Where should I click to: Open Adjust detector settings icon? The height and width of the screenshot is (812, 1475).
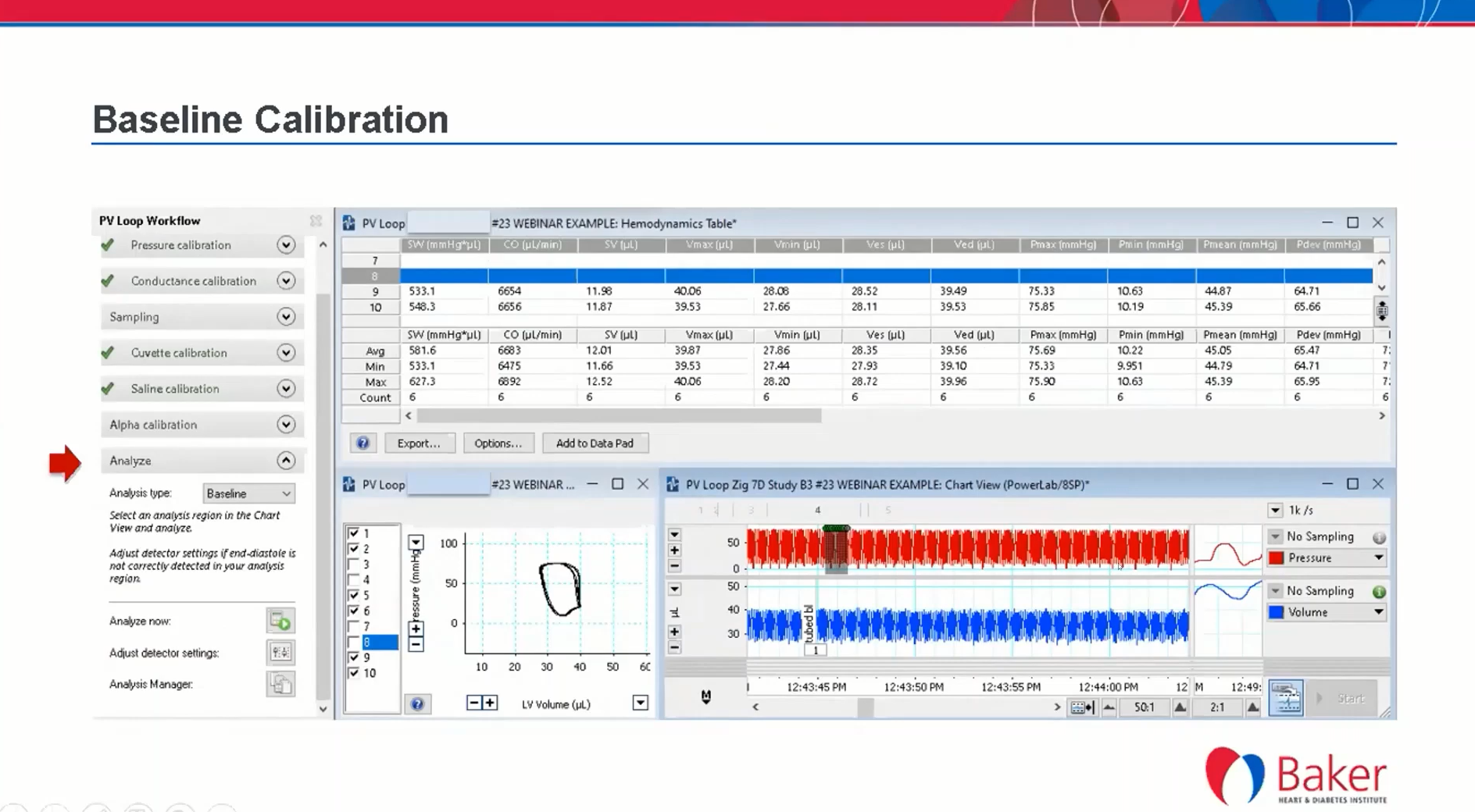coord(280,653)
